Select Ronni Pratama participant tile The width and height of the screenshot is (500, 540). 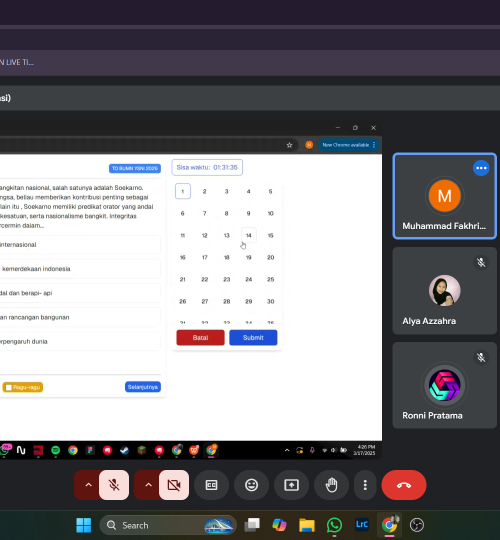pos(445,385)
